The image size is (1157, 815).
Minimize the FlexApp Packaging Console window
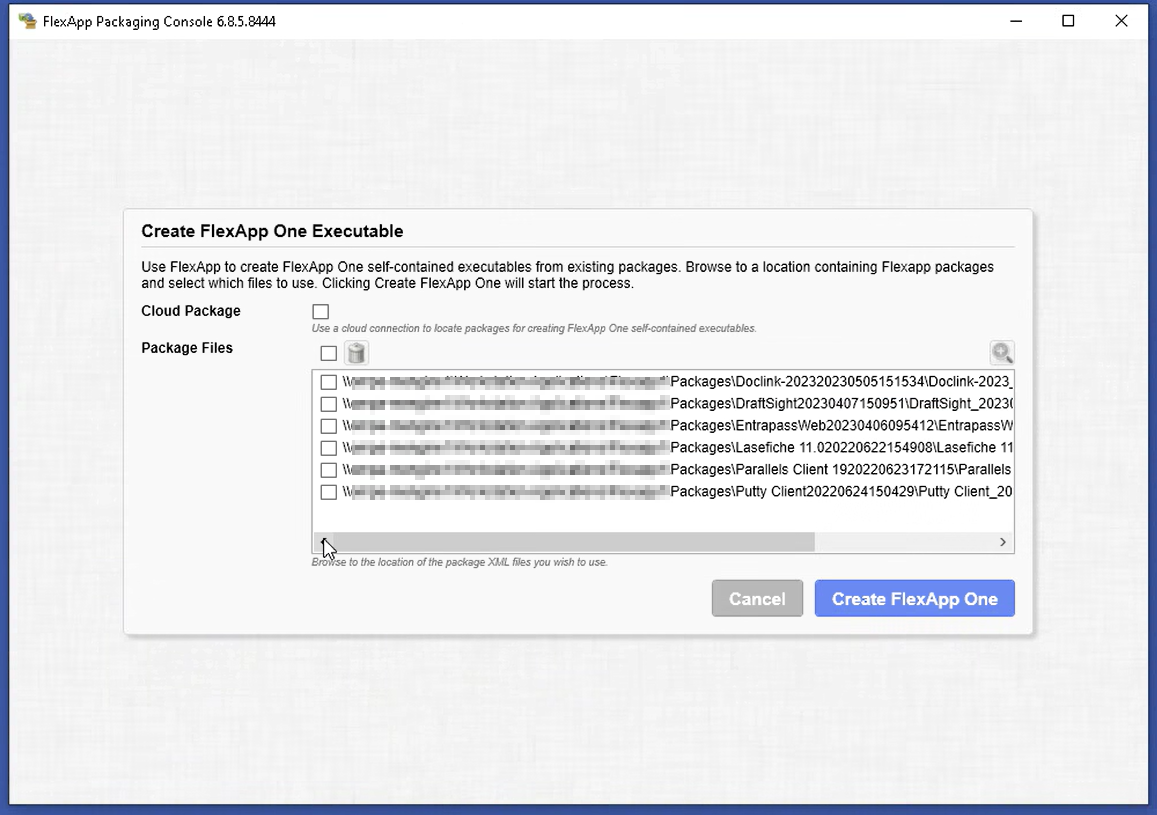tap(1016, 21)
